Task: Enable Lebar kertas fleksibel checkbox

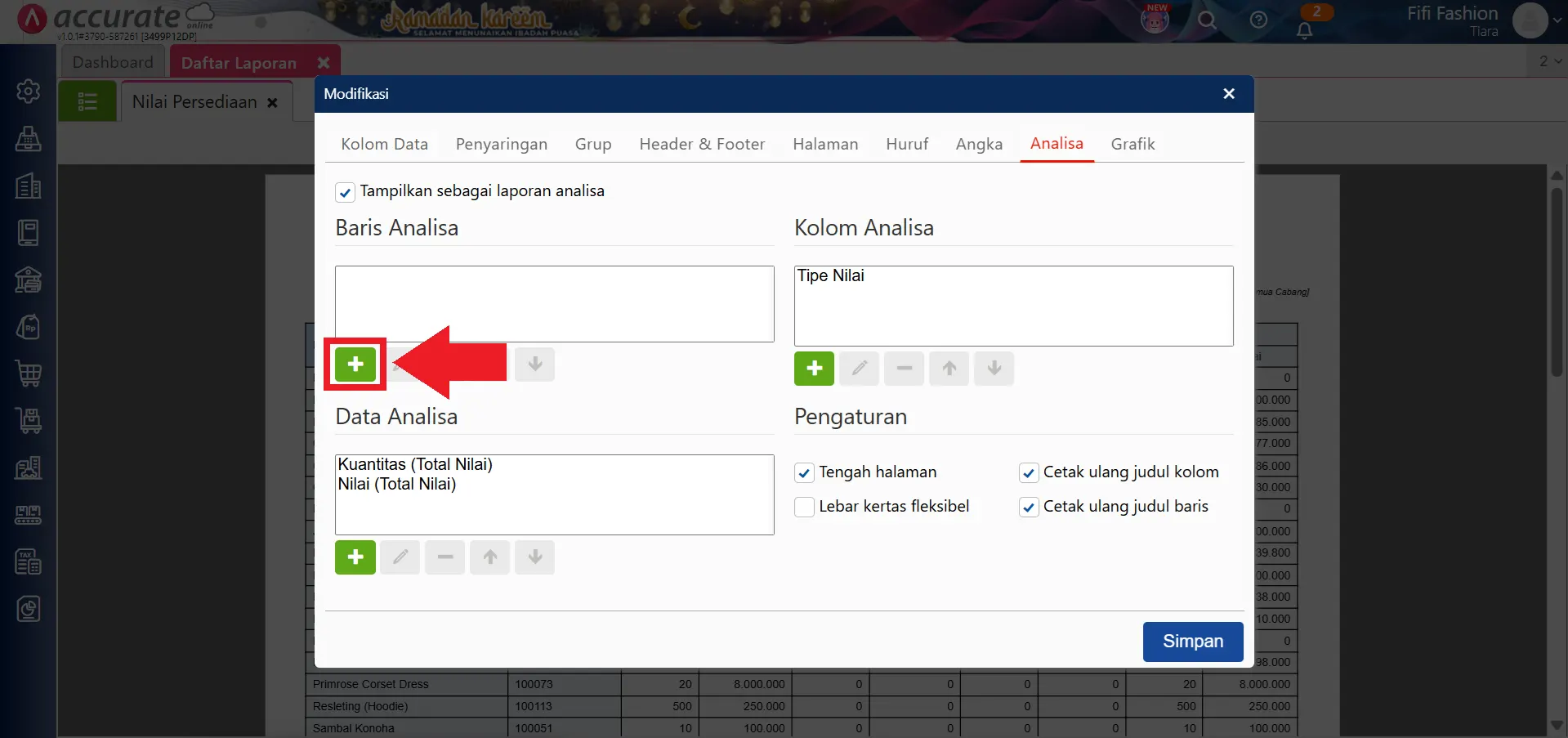Action: coord(805,507)
